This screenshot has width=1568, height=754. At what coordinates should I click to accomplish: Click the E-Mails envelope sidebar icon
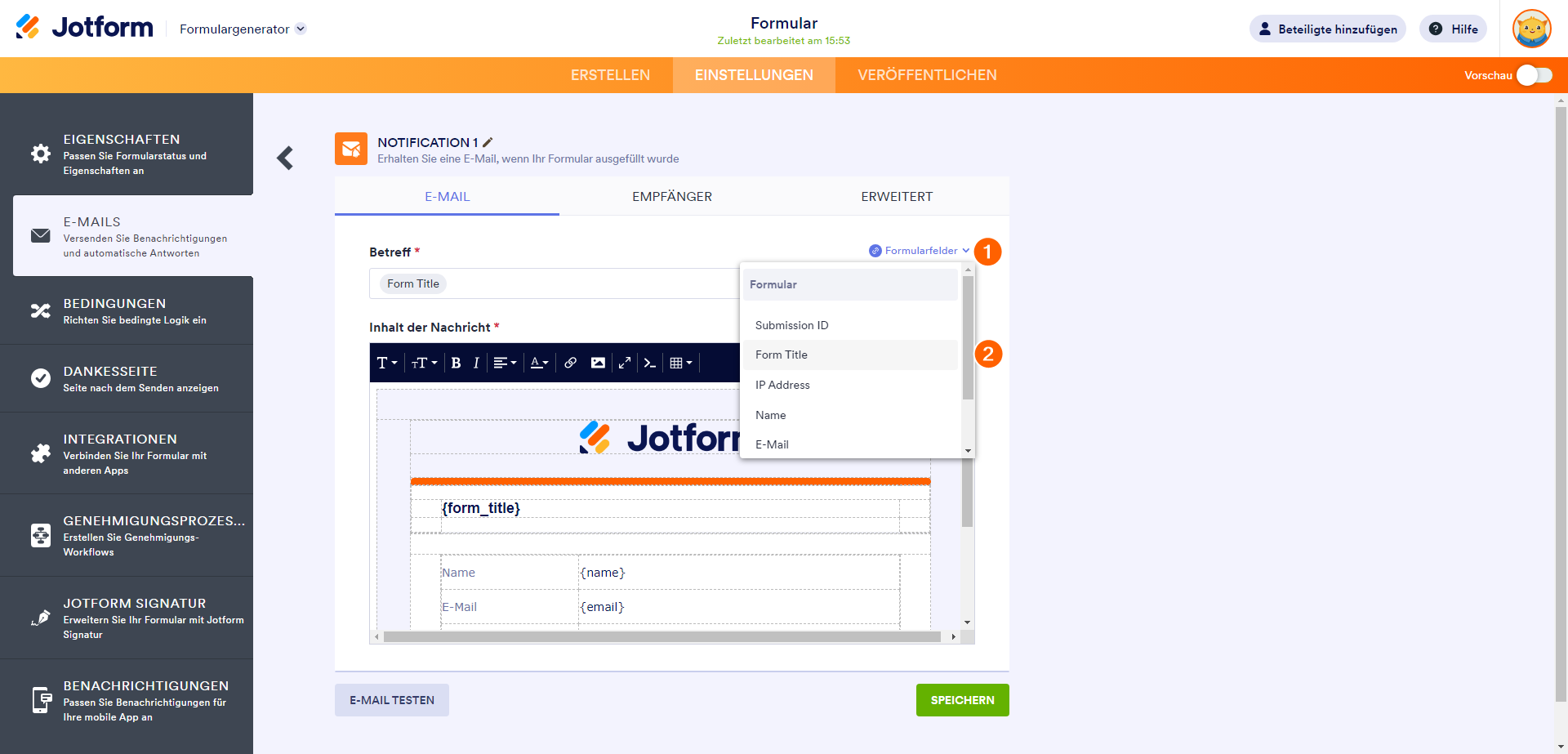[40, 235]
